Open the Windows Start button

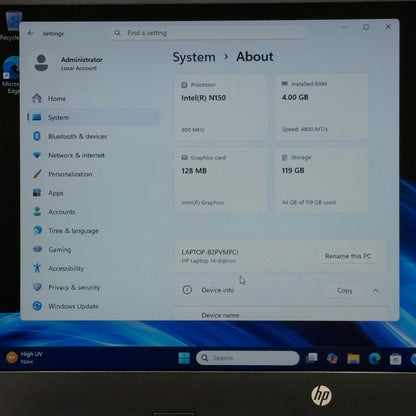coord(184,358)
